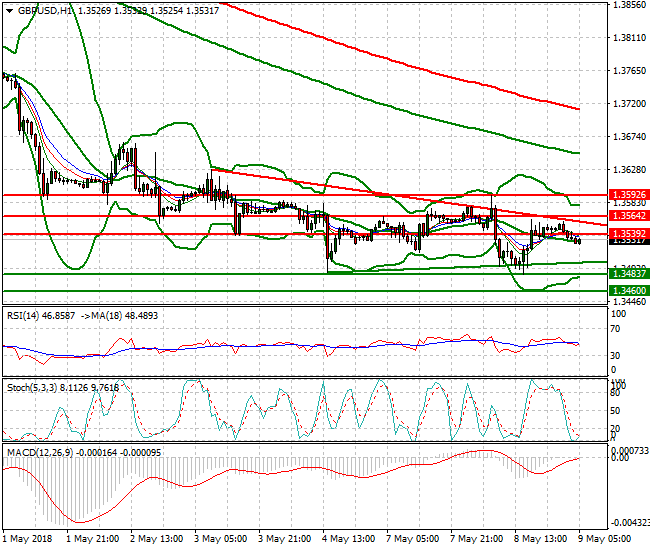650x550 pixels.
Task: Click the 1.36740 price axis value
Action: (629, 136)
